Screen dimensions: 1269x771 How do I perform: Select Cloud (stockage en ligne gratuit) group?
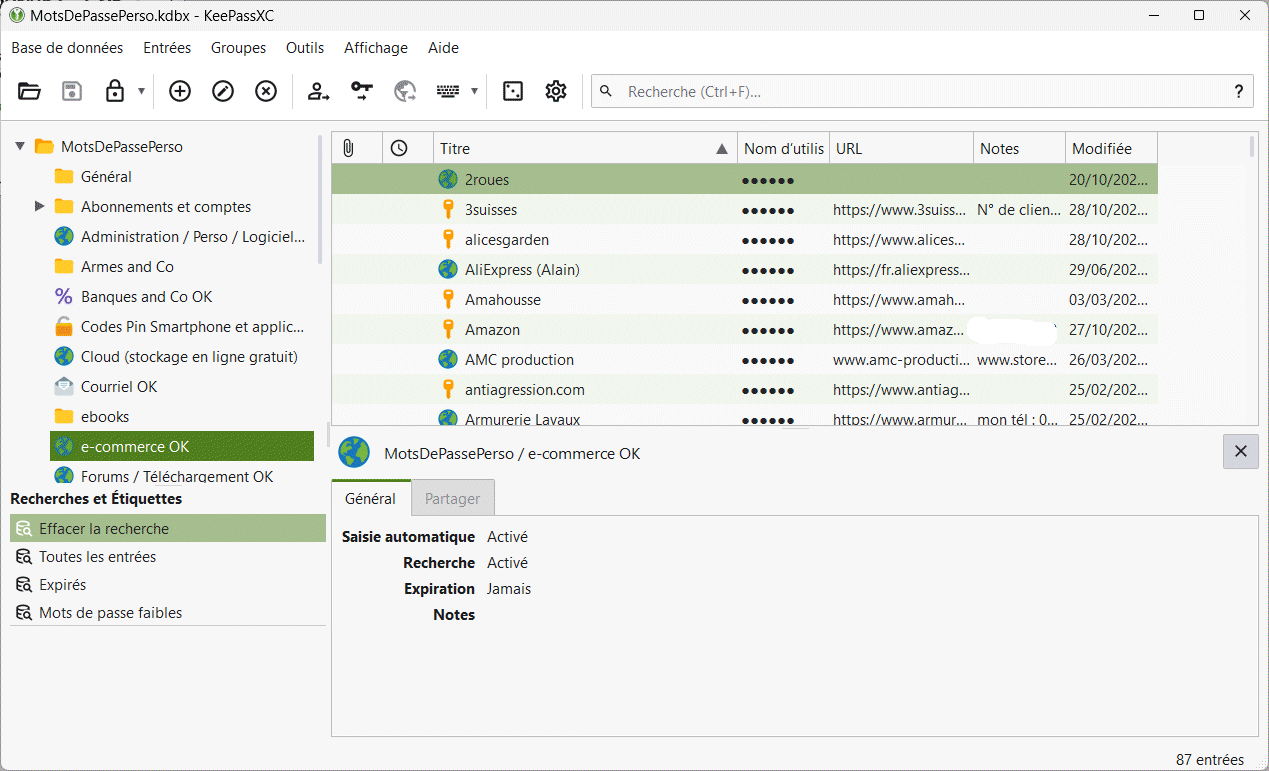tap(183, 357)
